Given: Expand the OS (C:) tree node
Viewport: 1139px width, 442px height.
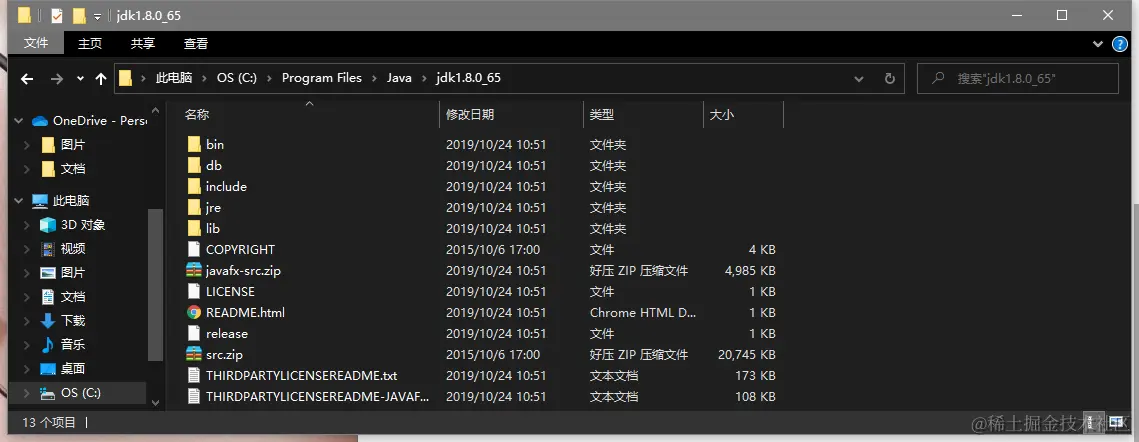Looking at the screenshot, I should click(x=27, y=393).
